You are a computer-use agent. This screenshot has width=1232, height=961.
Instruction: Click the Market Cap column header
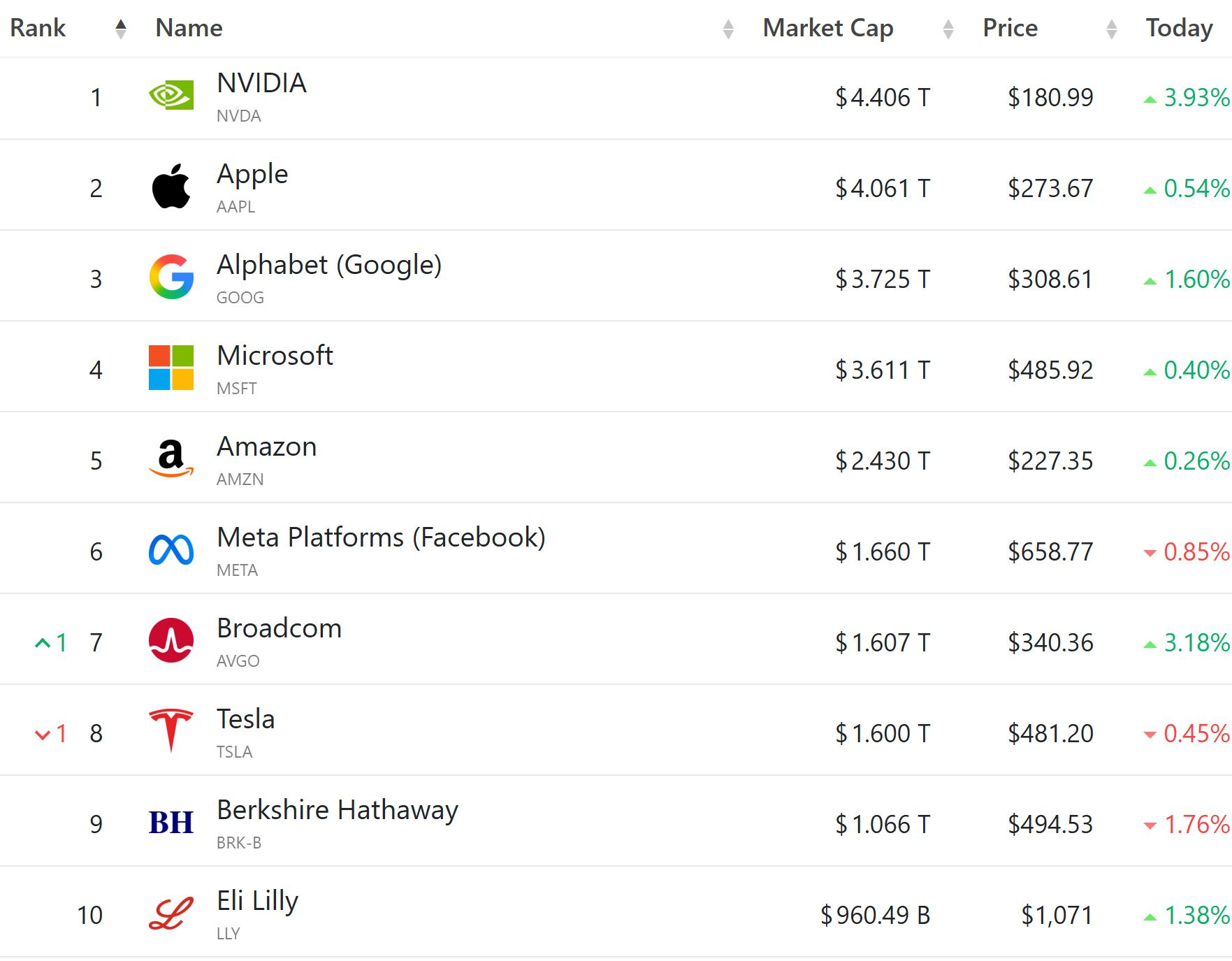click(x=828, y=28)
